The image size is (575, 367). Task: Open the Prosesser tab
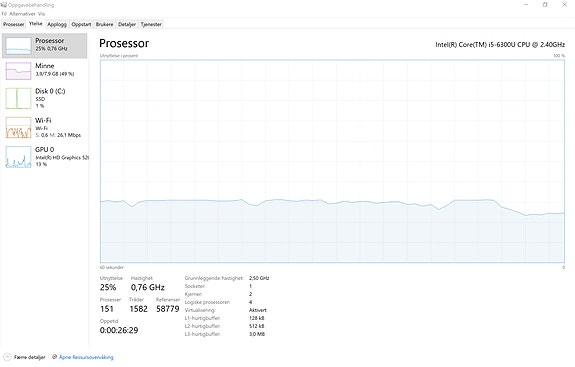14,25
